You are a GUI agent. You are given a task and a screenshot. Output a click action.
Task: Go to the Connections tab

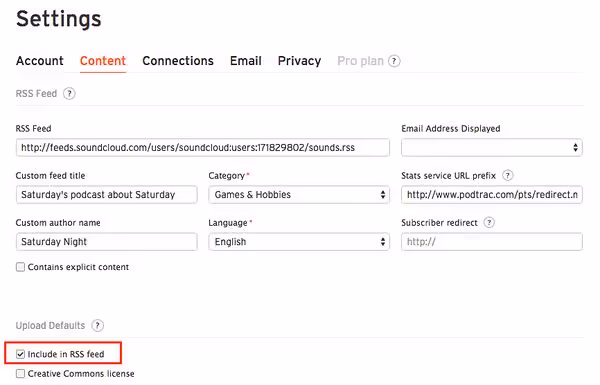click(x=178, y=61)
